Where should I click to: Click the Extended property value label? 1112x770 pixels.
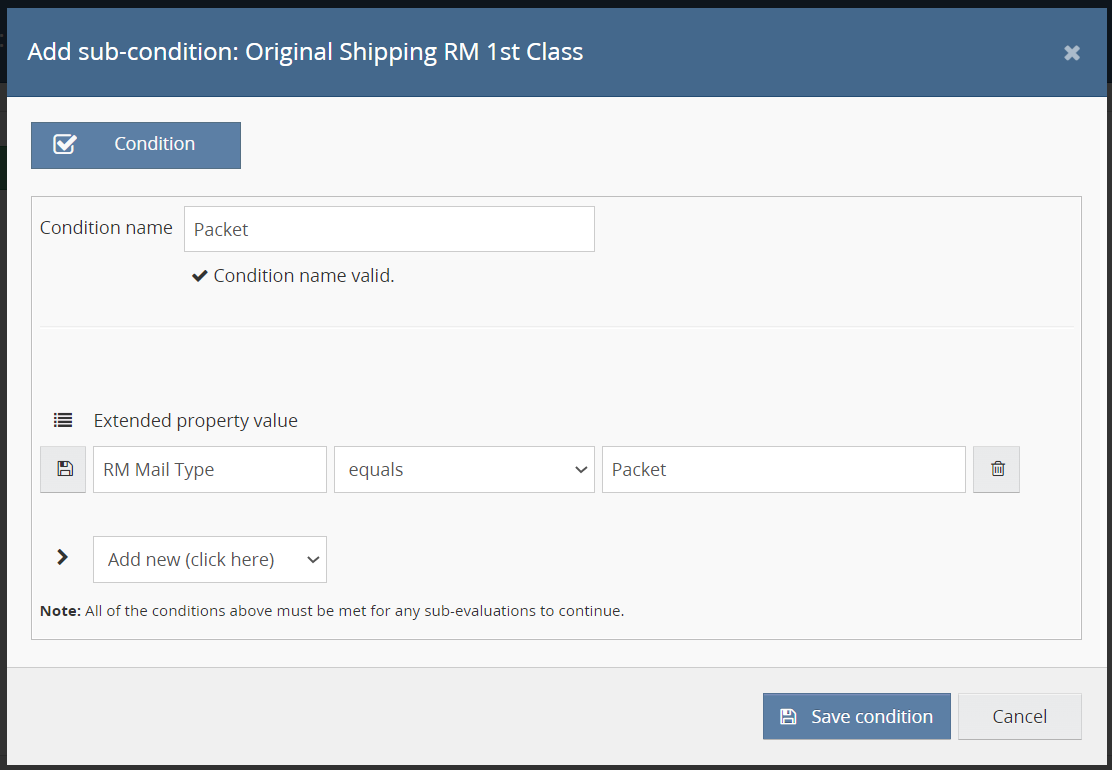tap(196, 421)
